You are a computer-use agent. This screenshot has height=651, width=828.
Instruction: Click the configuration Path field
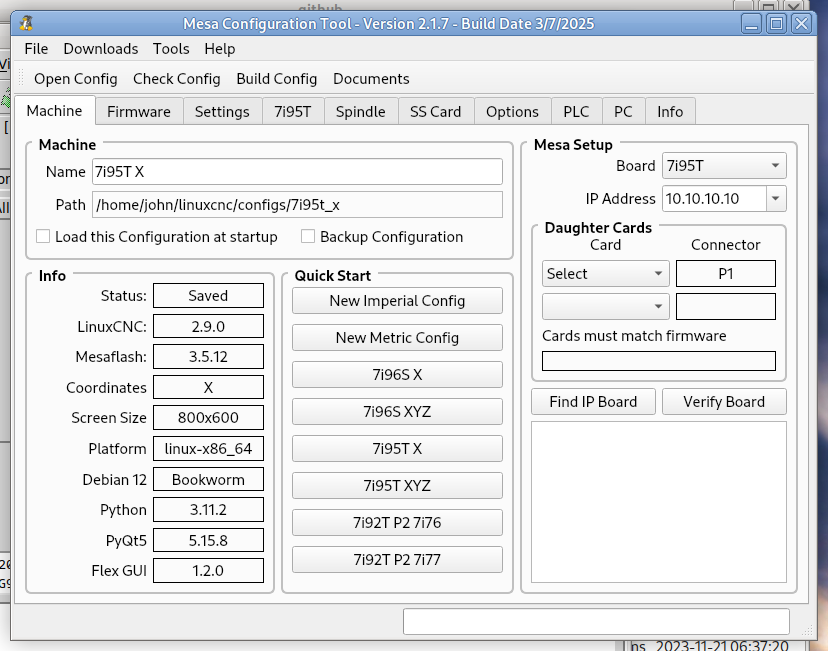(x=297, y=204)
